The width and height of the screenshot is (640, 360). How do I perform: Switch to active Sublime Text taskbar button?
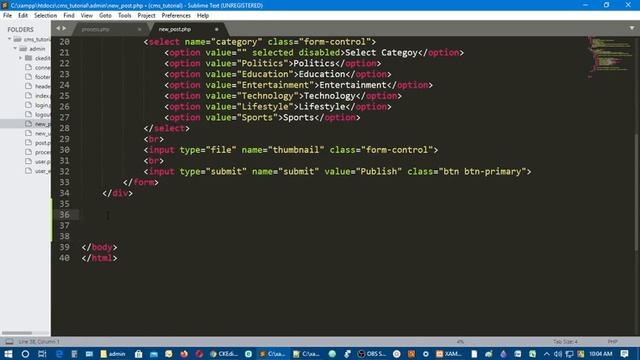click(273, 354)
